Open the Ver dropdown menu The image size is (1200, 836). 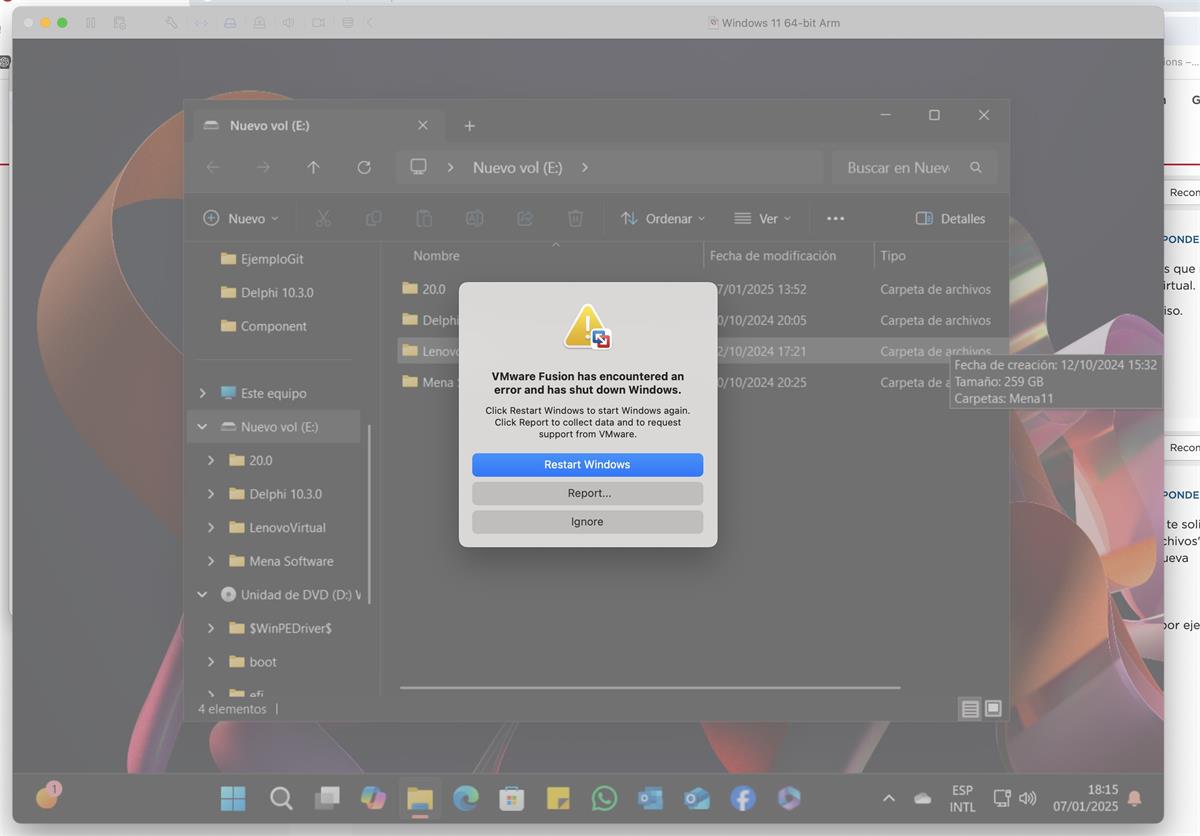pos(762,218)
